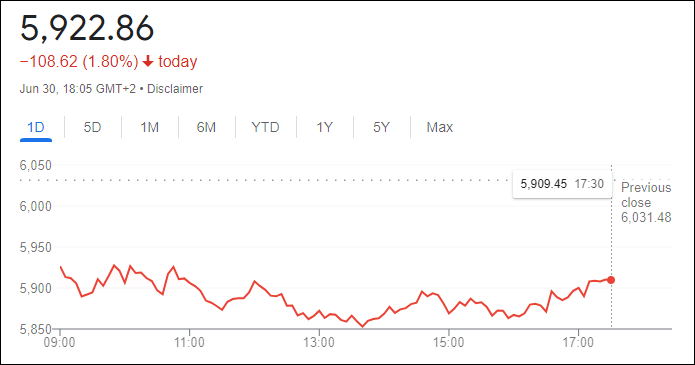Switch chart to 1Y view
The height and width of the screenshot is (365, 695).
pyautogui.click(x=324, y=128)
